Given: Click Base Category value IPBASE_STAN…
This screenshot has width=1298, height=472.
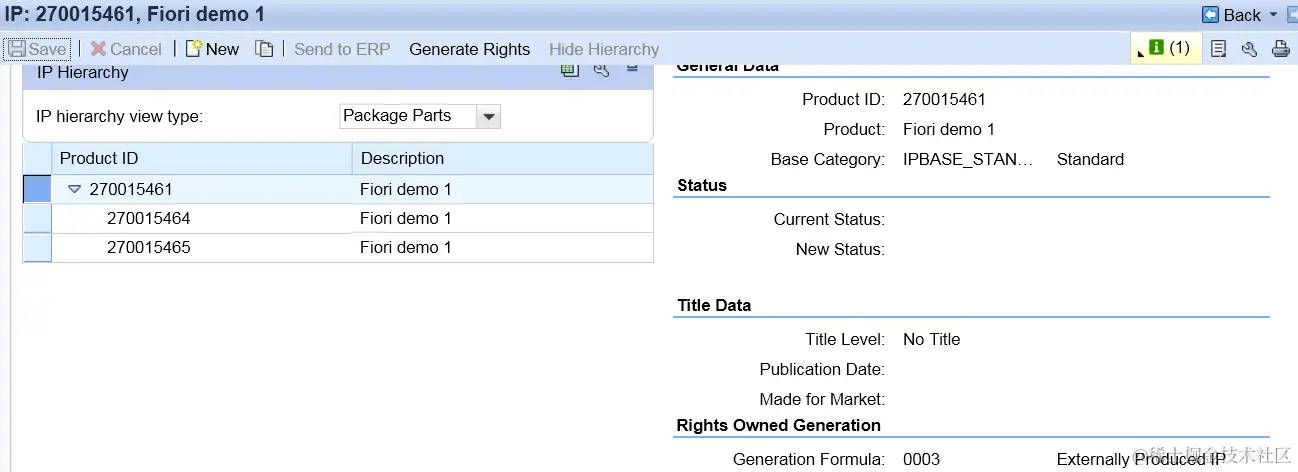Looking at the screenshot, I should [968, 159].
